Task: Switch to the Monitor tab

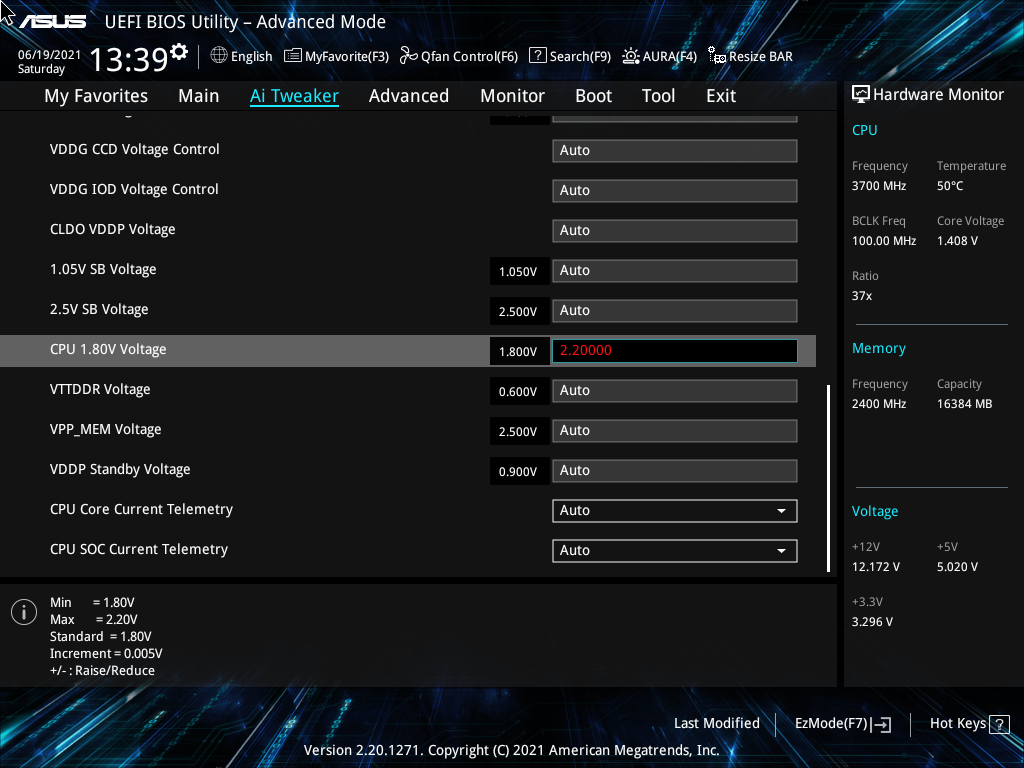Action: coord(512,95)
